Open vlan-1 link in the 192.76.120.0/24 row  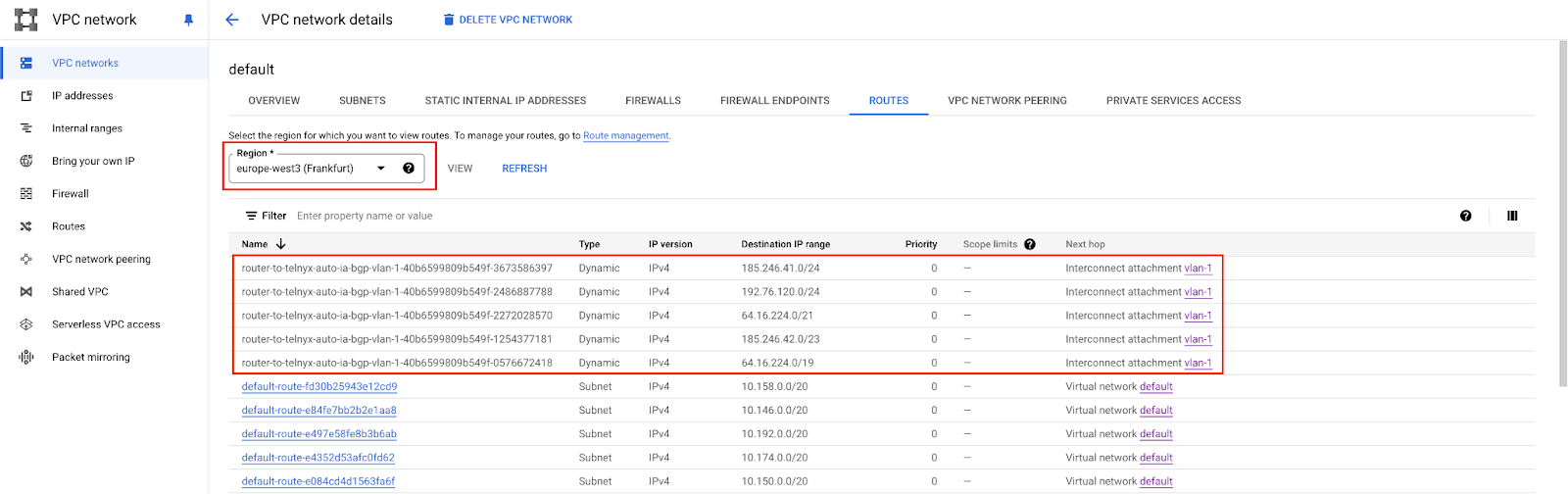coord(1199,292)
